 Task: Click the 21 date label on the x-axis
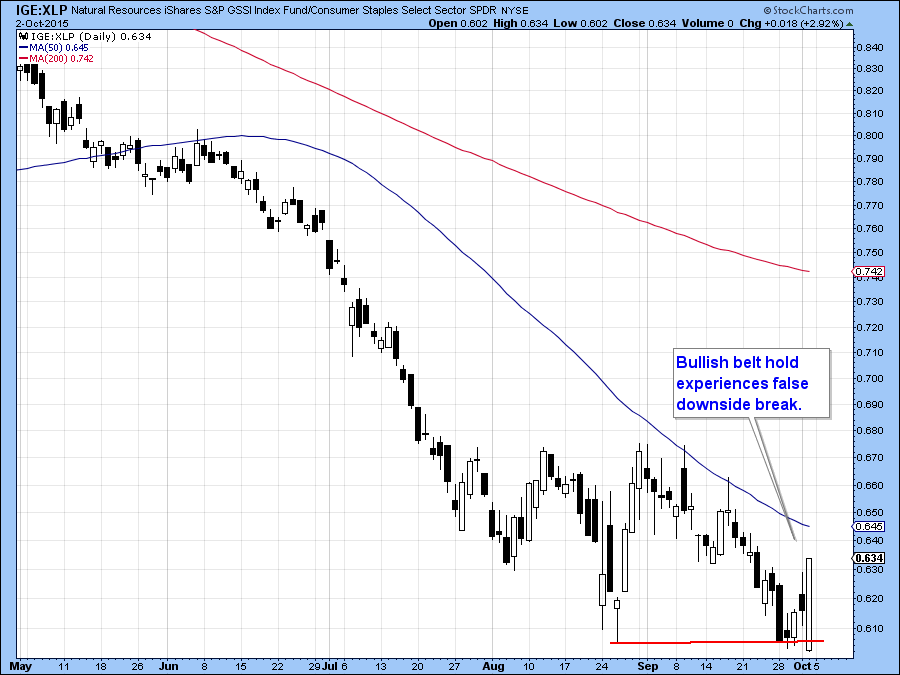(743, 666)
